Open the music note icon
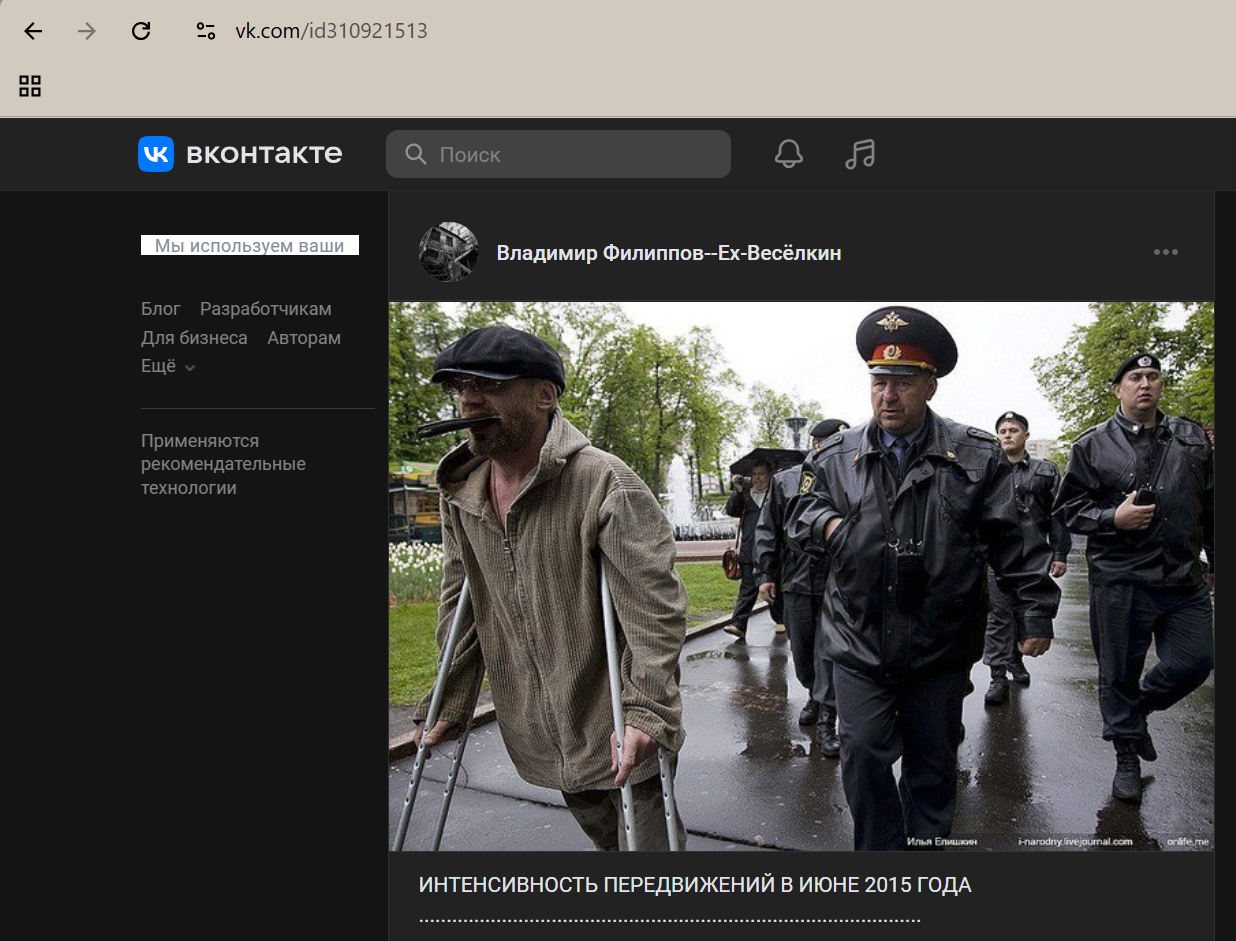Image resolution: width=1236 pixels, height=941 pixels. [x=859, y=154]
